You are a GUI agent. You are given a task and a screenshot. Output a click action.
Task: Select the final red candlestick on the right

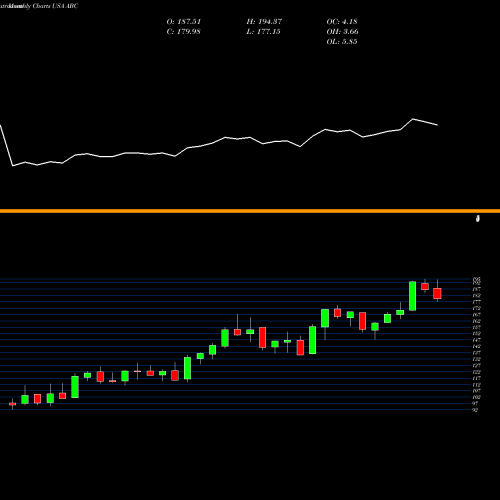coord(437,293)
